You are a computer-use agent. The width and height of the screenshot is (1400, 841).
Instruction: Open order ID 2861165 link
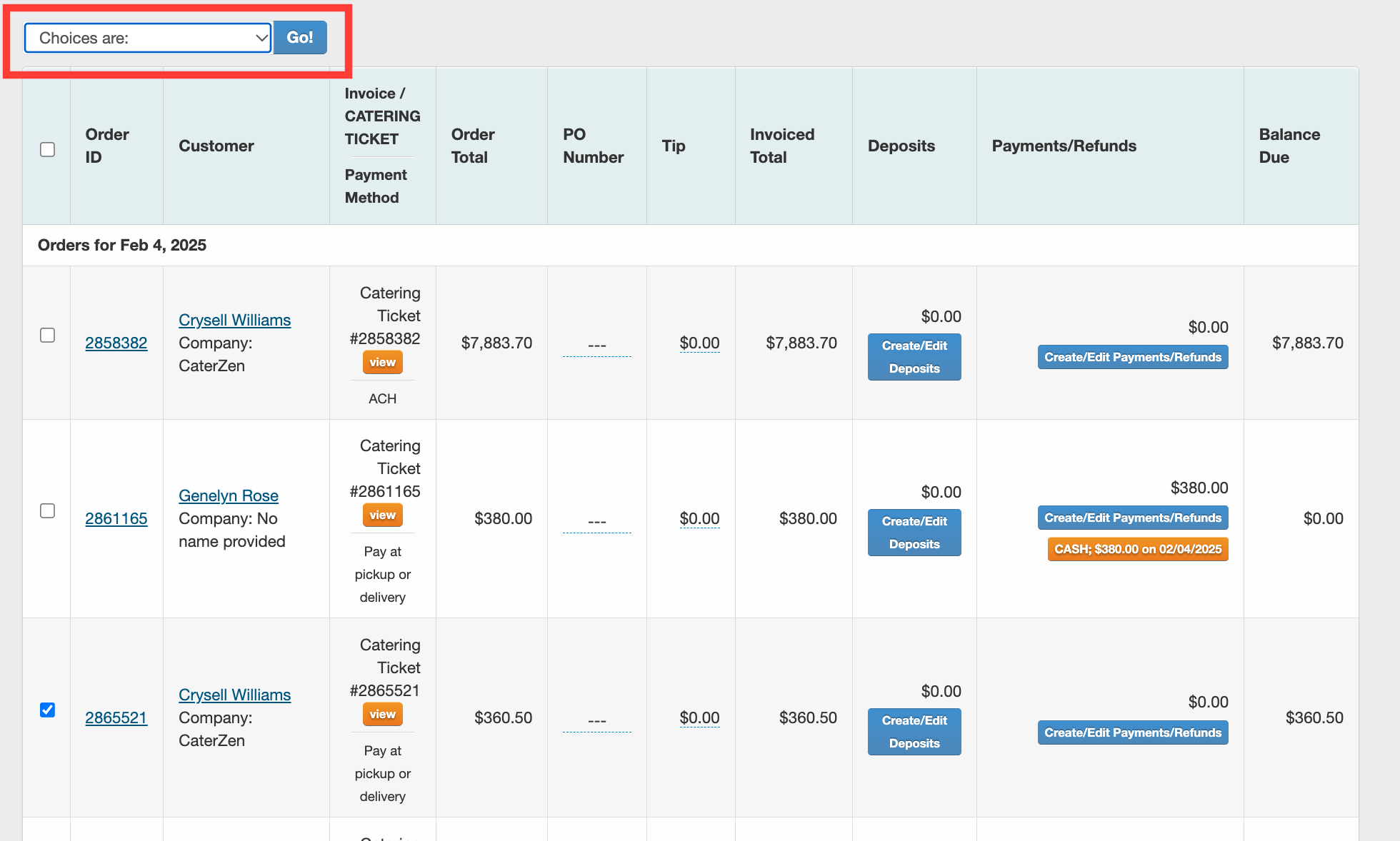point(116,518)
